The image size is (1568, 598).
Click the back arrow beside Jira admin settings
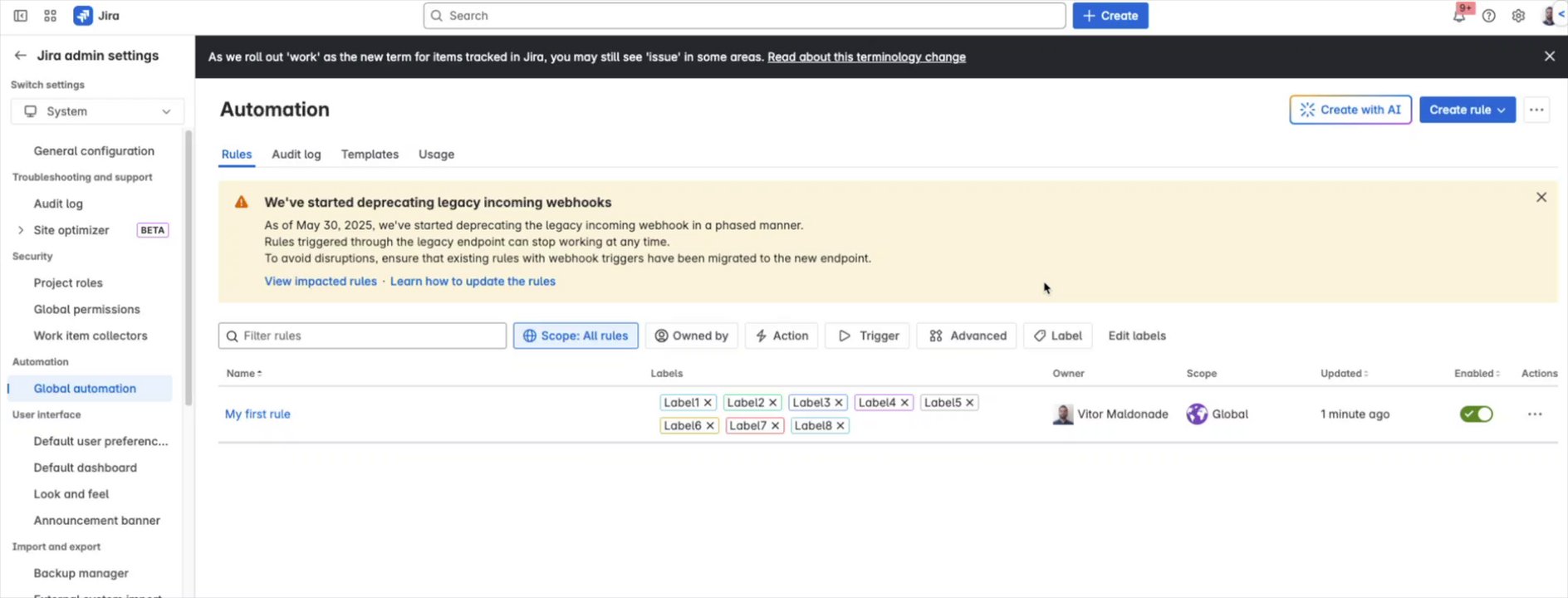point(20,56)
